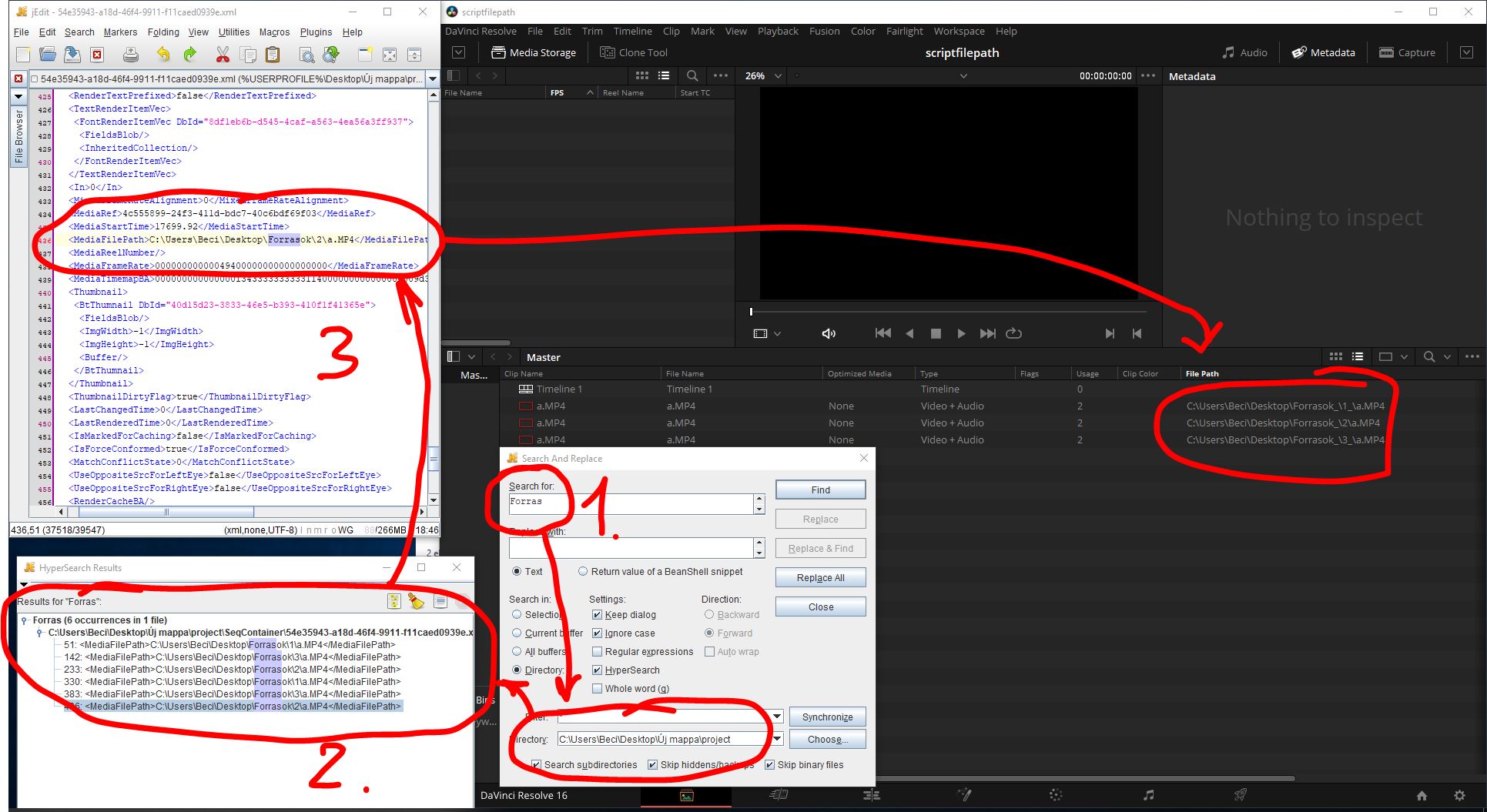Open the jEdit buffer switcher dropdown arrow
1487x812 pixels.
(433, 79)
